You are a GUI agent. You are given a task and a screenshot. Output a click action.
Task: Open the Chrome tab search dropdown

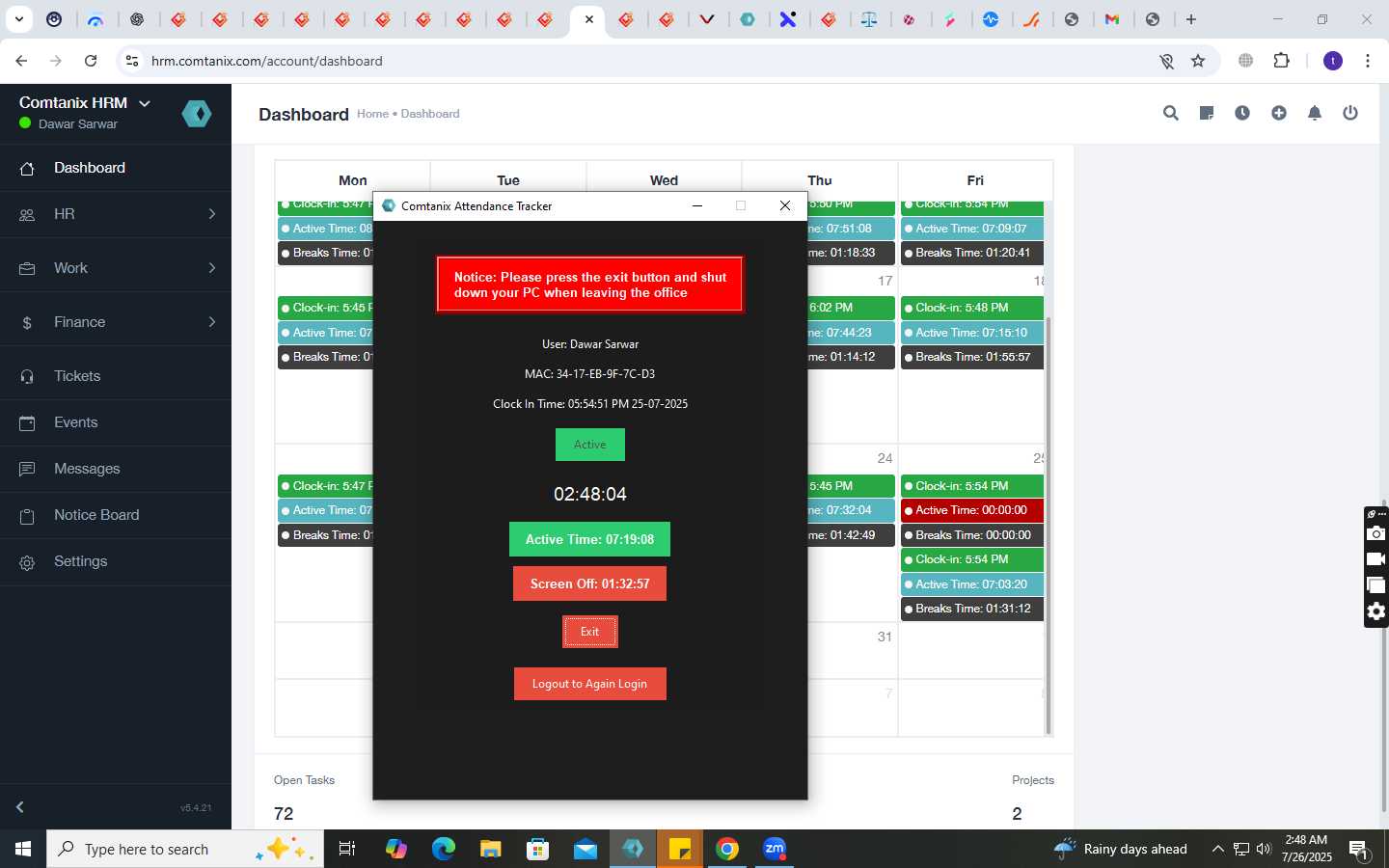18,19
